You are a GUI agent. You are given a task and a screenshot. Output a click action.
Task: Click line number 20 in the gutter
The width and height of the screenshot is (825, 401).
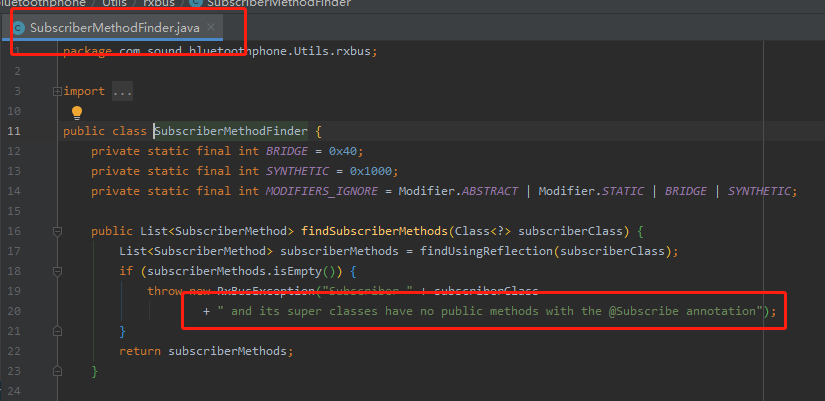pos(14,312)
